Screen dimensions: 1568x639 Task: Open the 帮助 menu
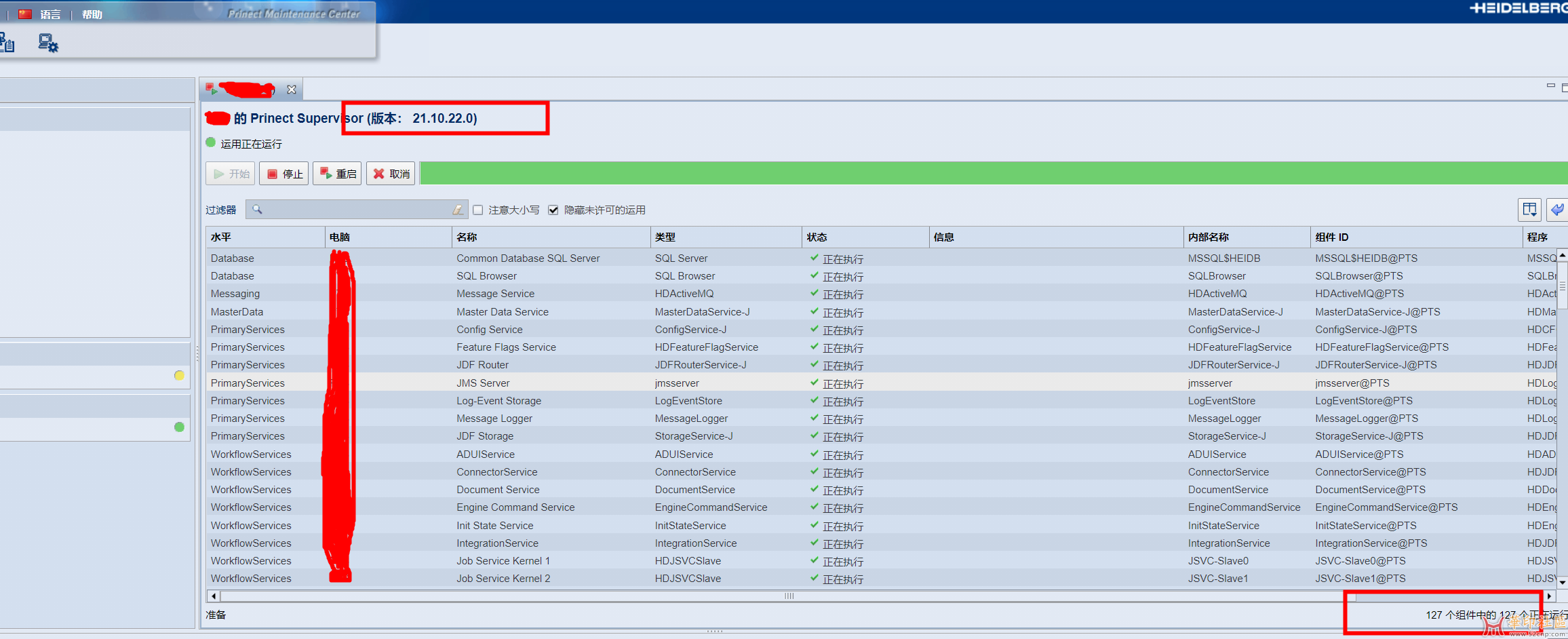(x=92, y=14)
